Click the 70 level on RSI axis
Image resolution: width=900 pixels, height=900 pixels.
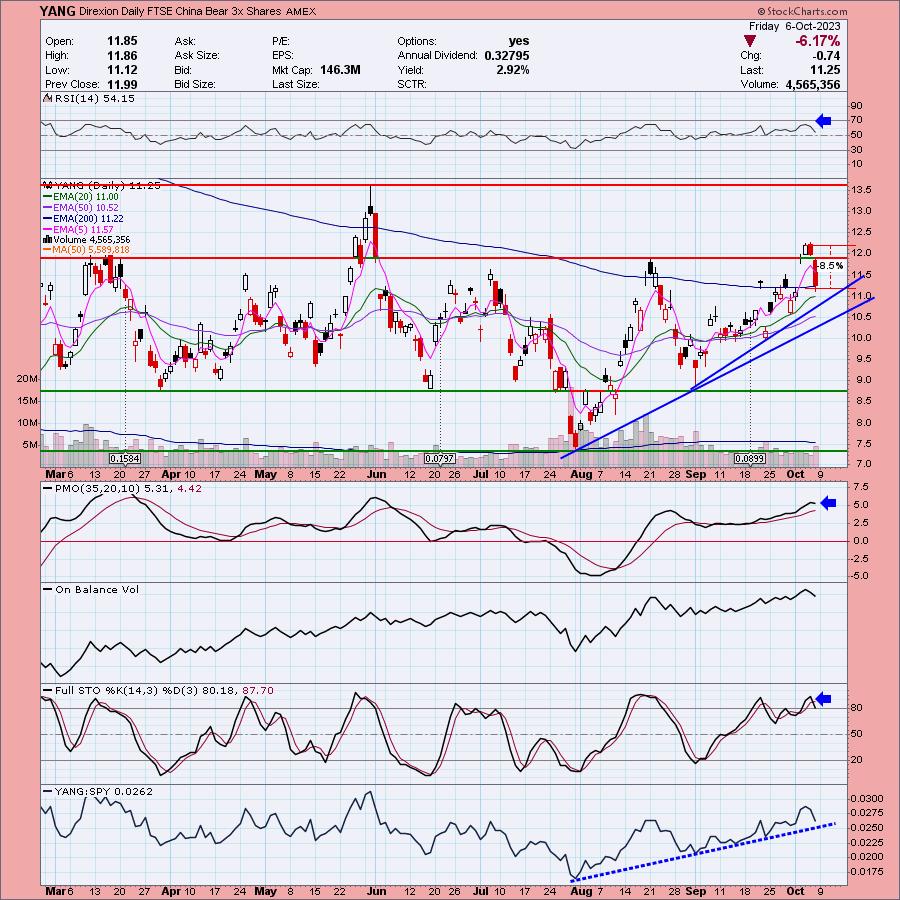(x=856, y=120)
